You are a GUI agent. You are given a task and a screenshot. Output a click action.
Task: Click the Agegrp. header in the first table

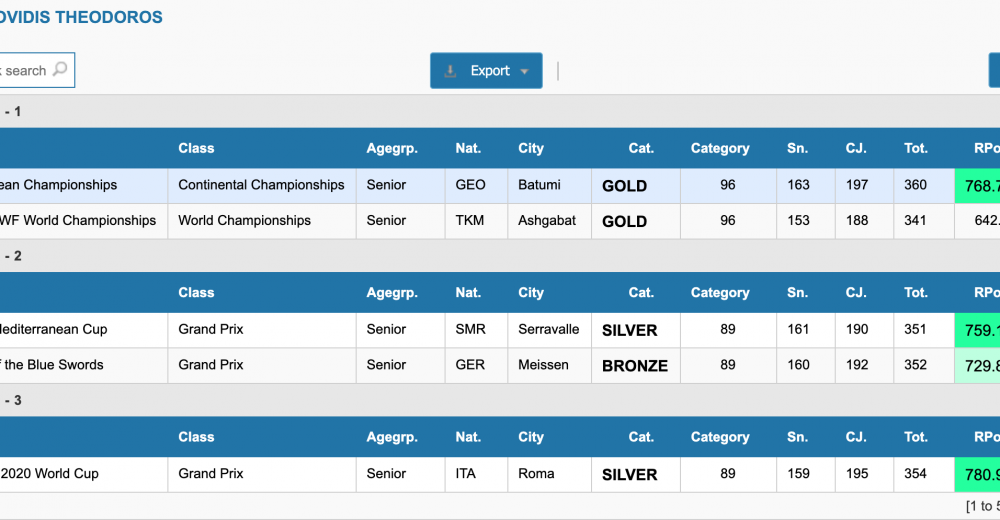coord(392,148)
